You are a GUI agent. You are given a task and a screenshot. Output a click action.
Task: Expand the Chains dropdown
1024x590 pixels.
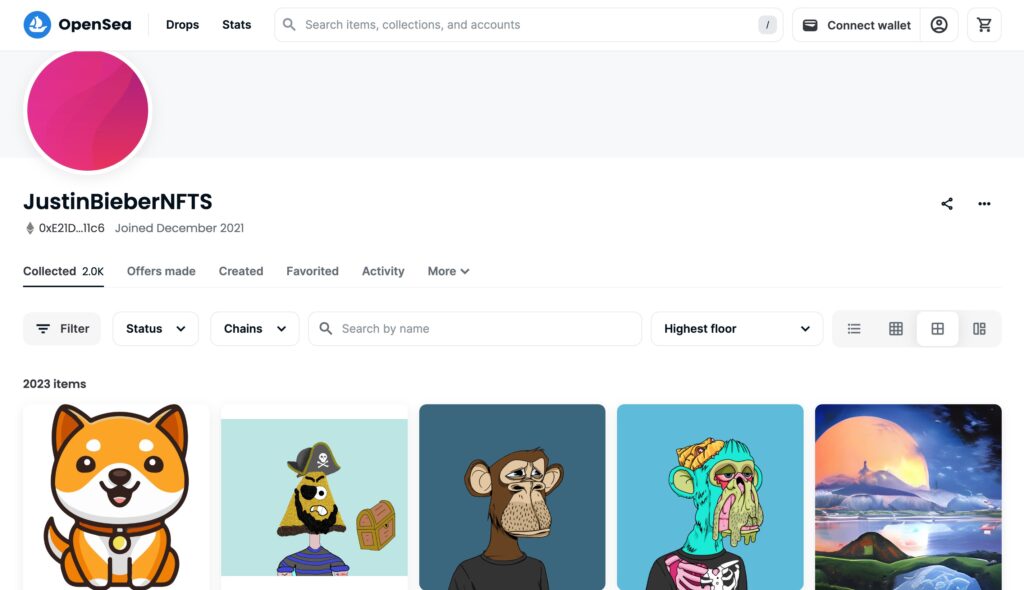click(255, 329)
